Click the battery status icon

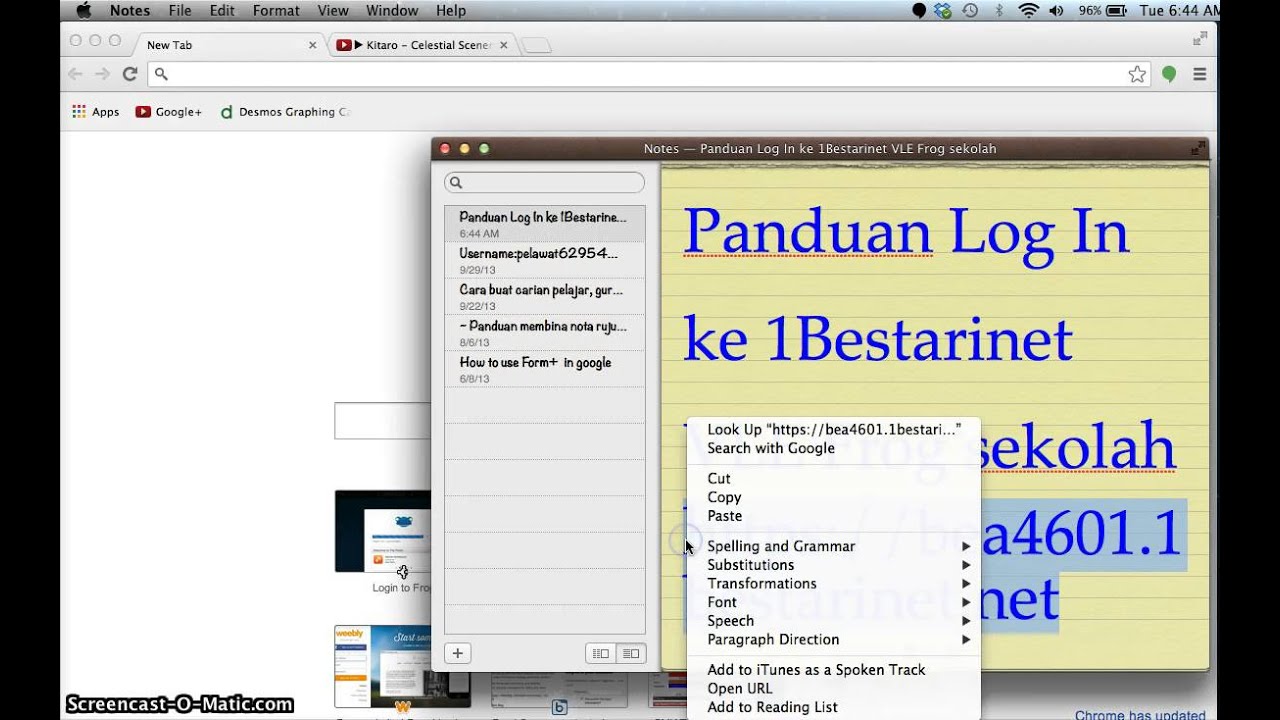(x=1115, y=10)
